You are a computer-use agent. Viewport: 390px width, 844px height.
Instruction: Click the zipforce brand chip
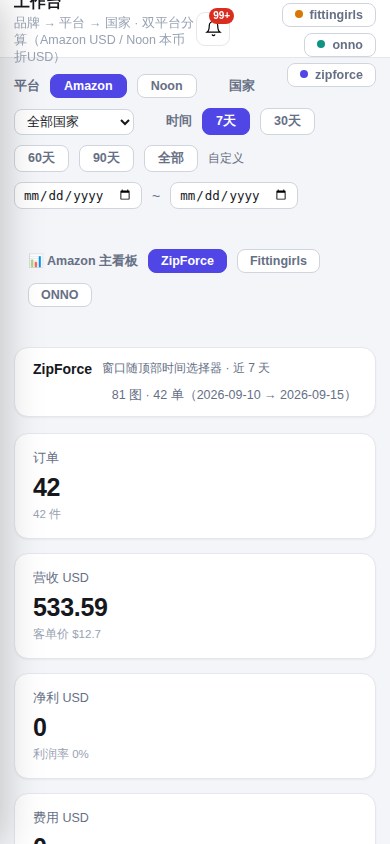(x=331, y=75)
